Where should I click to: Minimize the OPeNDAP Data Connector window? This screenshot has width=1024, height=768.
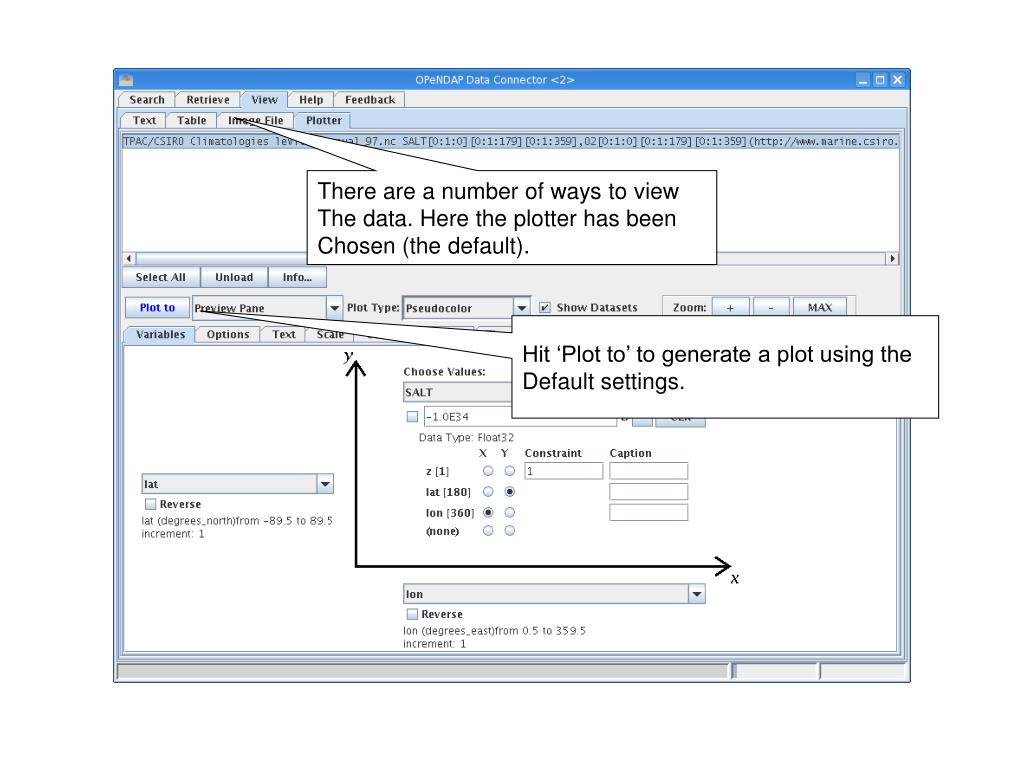pyautogui.click(x=863, y=80)
